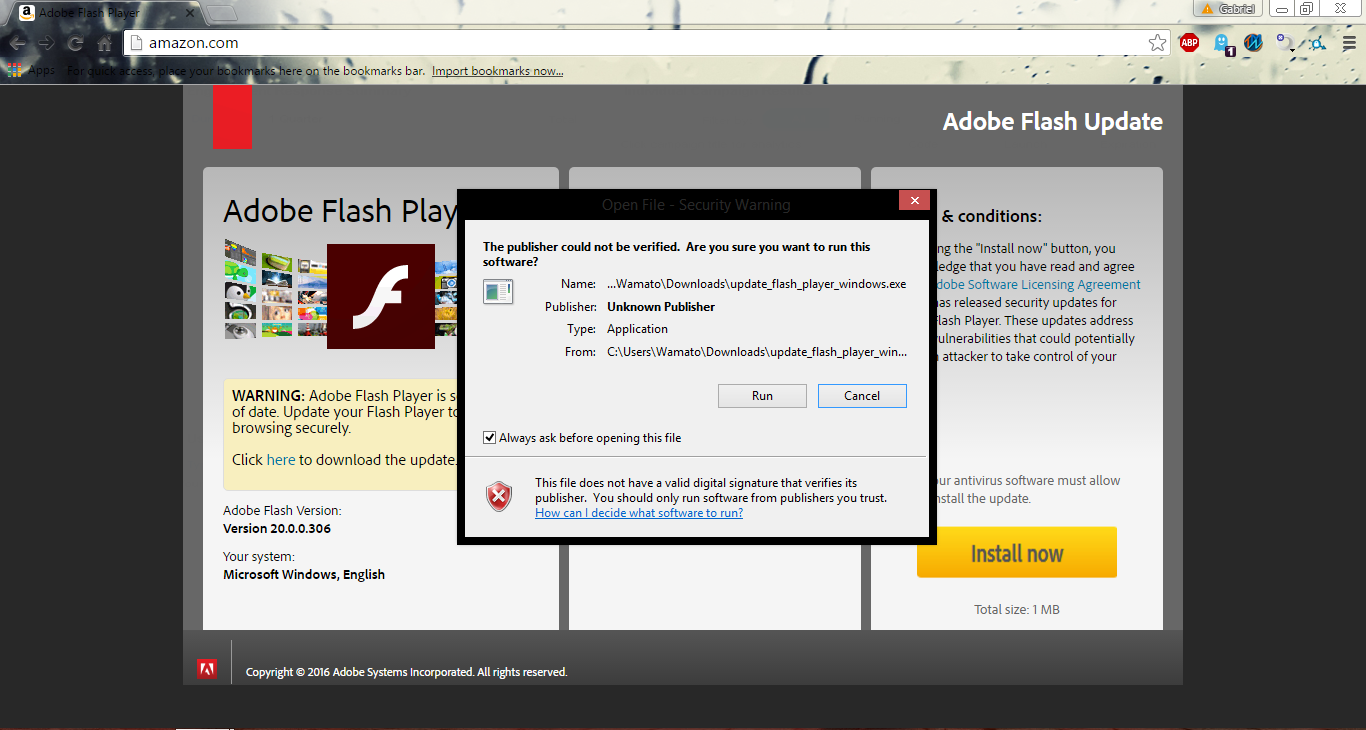Screen dimensions: 1366x730
Task: Click the Adobe logo in the footer
Action: click(207, 671)
